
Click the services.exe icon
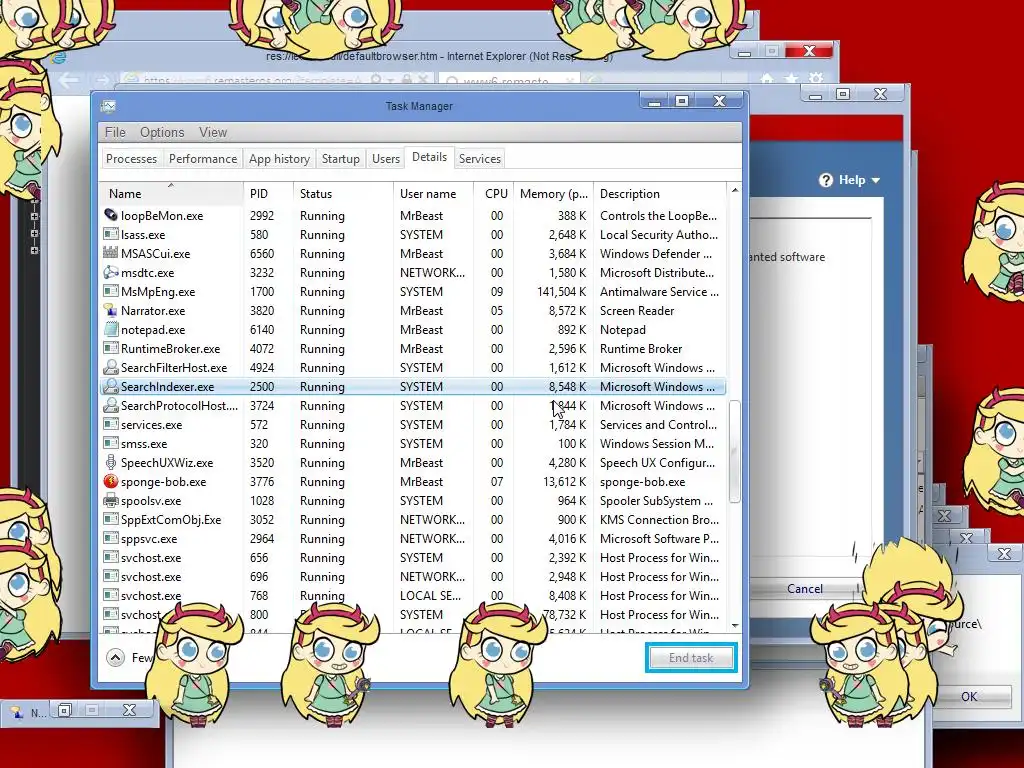[111, 424]
